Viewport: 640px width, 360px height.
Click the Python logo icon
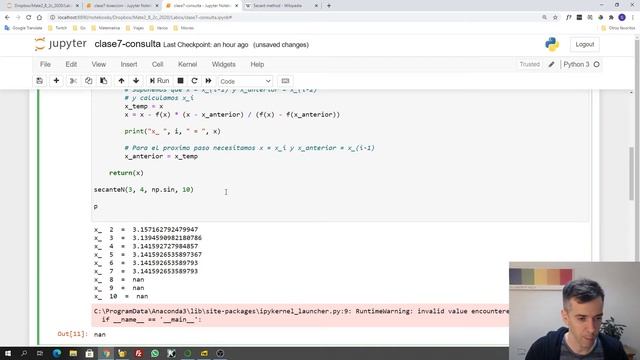tap(552, 44)
